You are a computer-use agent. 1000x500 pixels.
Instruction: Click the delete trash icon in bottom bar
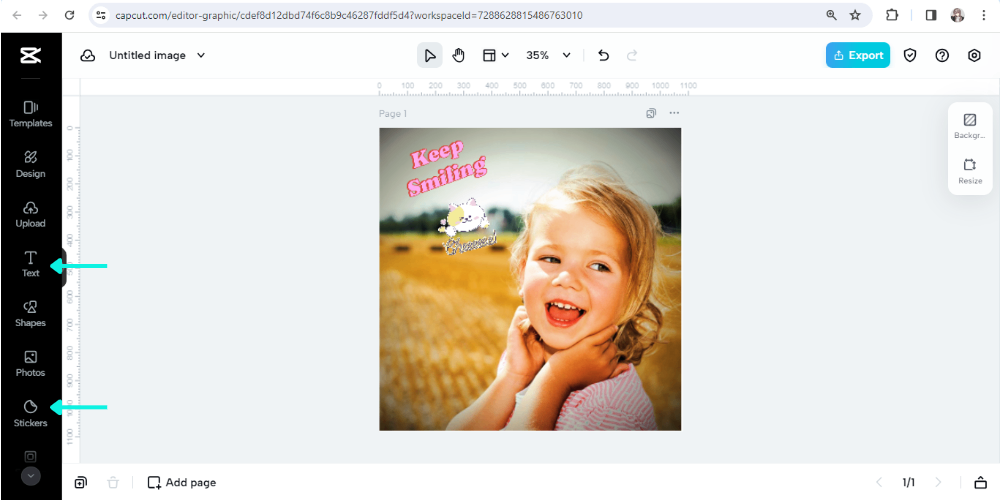[113, 483]
